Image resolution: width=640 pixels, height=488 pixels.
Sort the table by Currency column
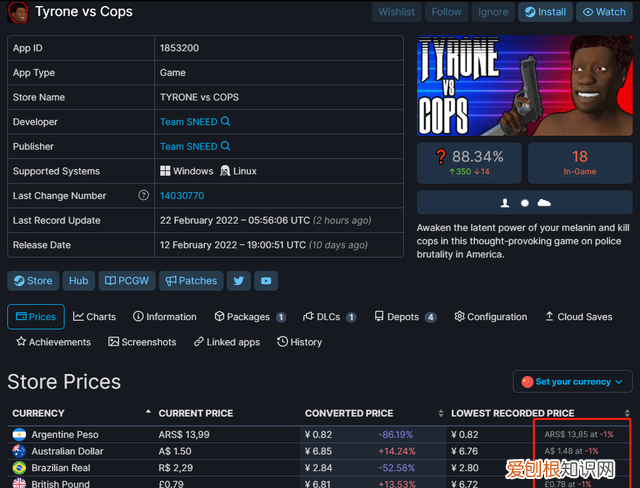click(38, 413)
